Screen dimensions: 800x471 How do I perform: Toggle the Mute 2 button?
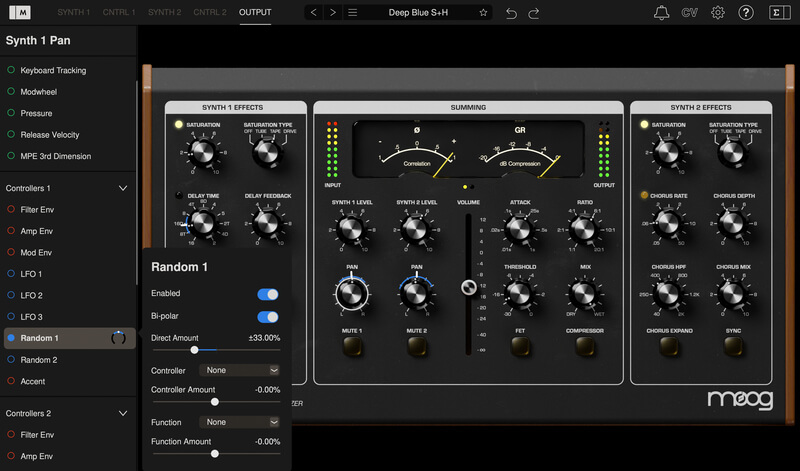(x=417, y=346)
